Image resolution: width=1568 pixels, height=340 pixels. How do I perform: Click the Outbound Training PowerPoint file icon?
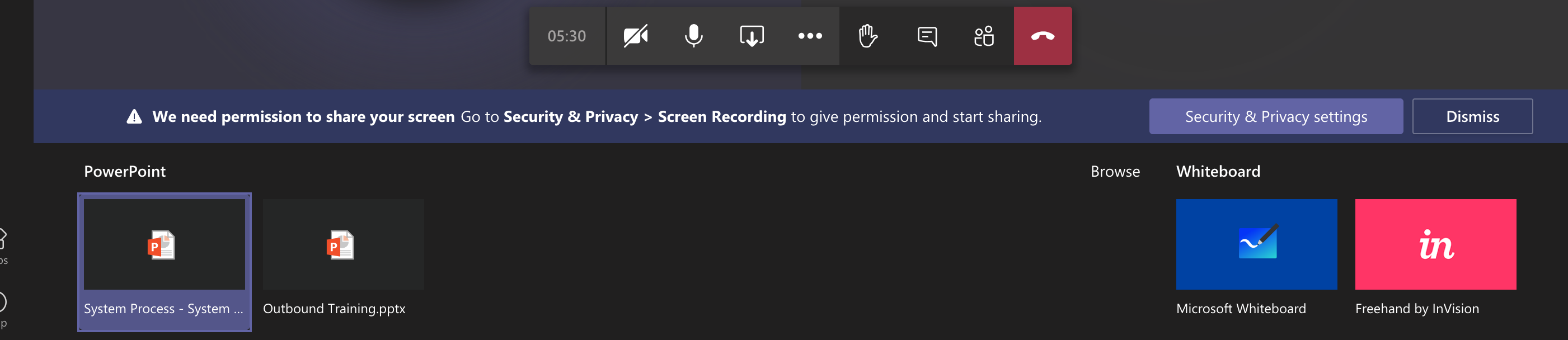click(341, 244)
